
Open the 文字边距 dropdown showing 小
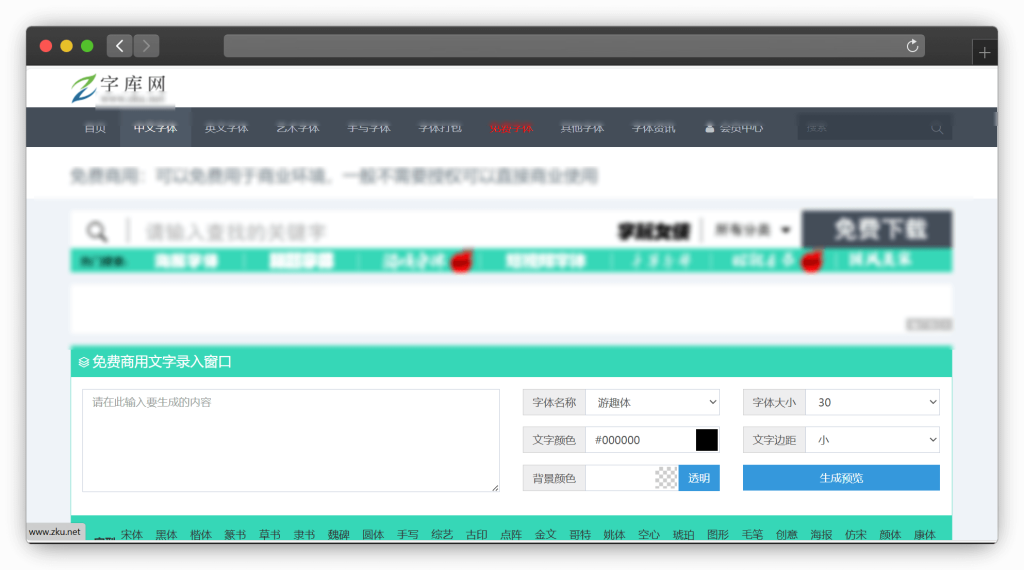[872, 440]
